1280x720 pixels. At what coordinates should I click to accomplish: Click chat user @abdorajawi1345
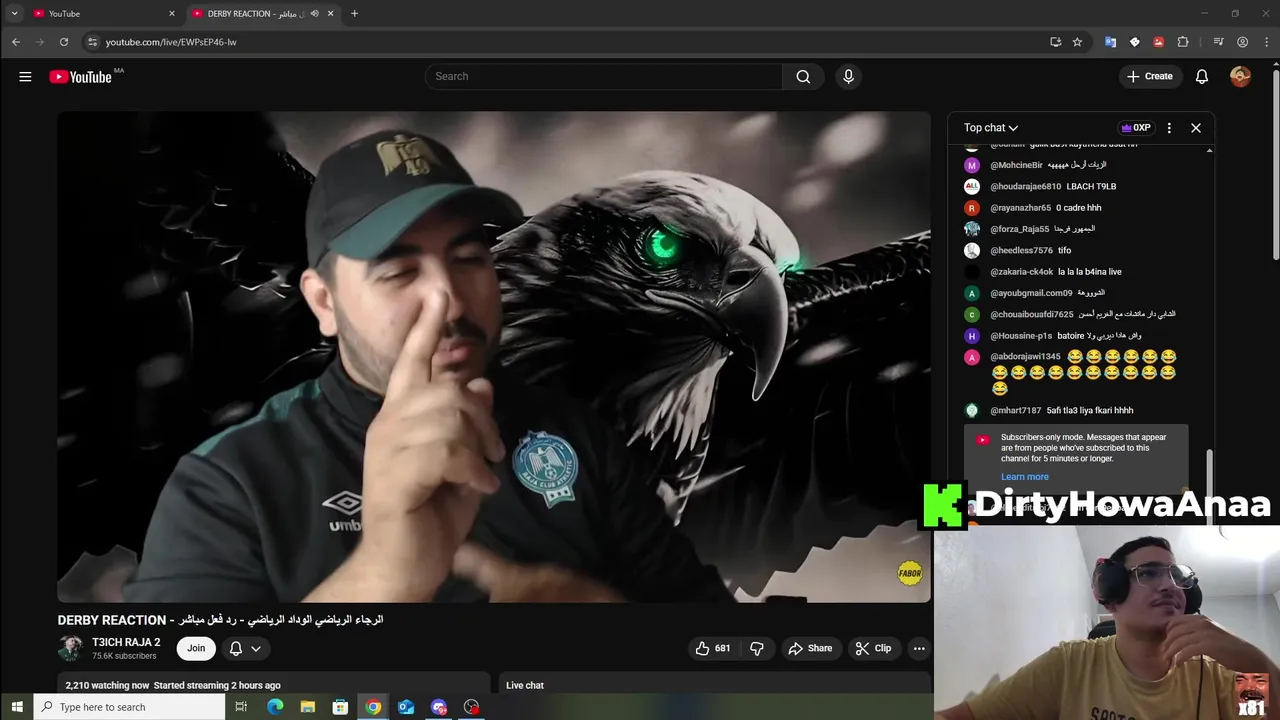click(1025, 357)
